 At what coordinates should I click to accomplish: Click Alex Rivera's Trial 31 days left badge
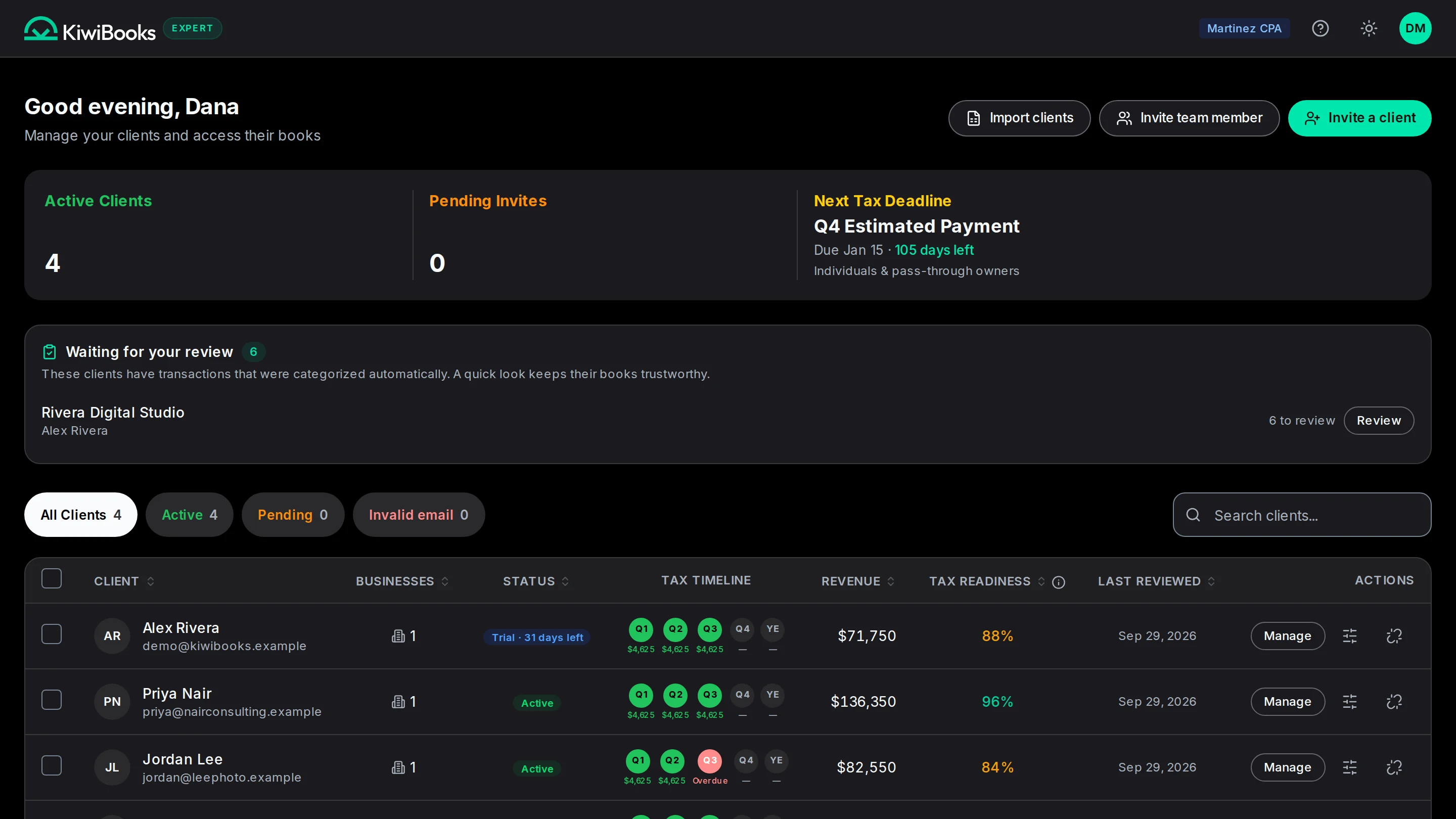point(537,637)
